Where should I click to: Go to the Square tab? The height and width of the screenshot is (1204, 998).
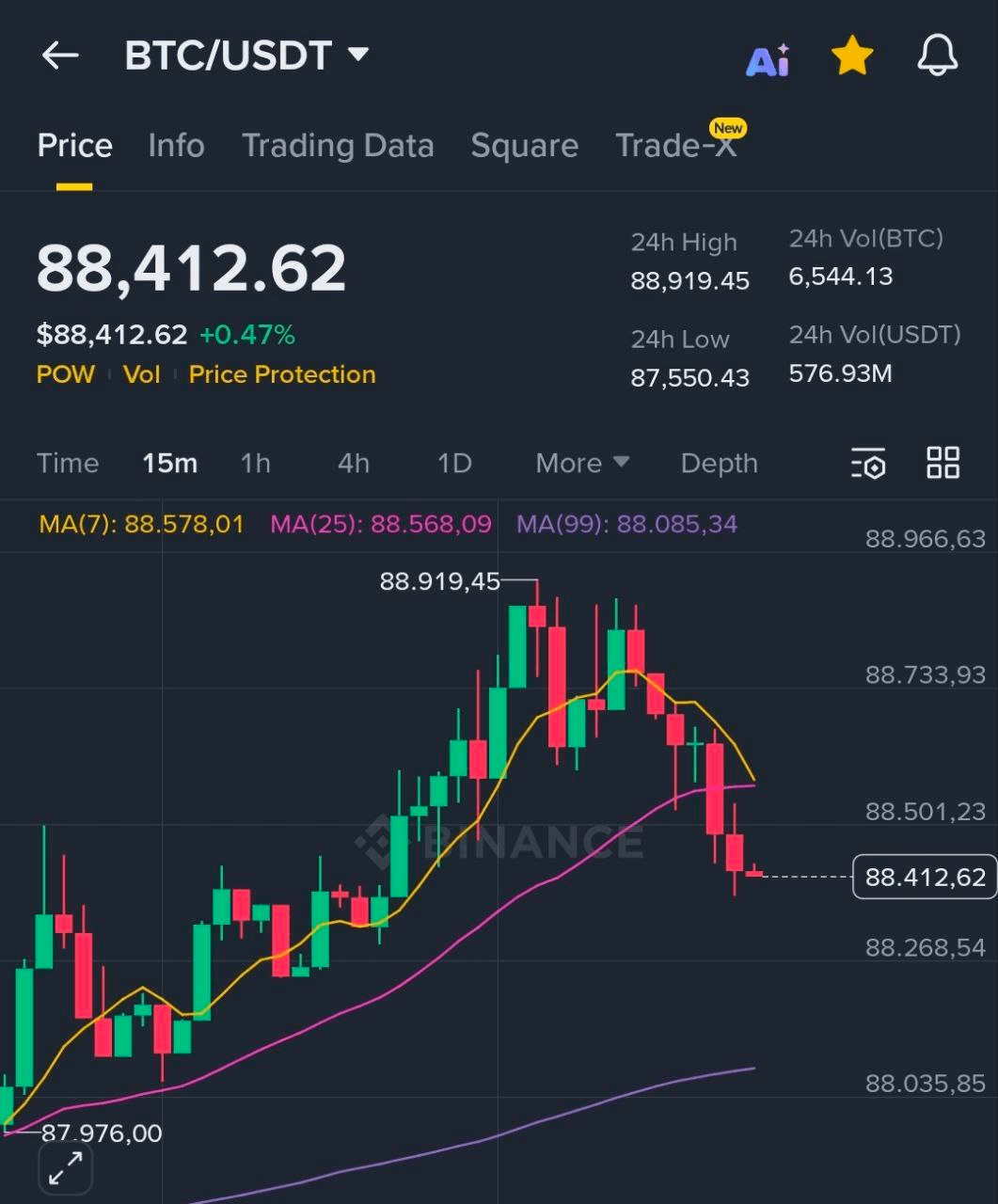click(x=524, y=146)
